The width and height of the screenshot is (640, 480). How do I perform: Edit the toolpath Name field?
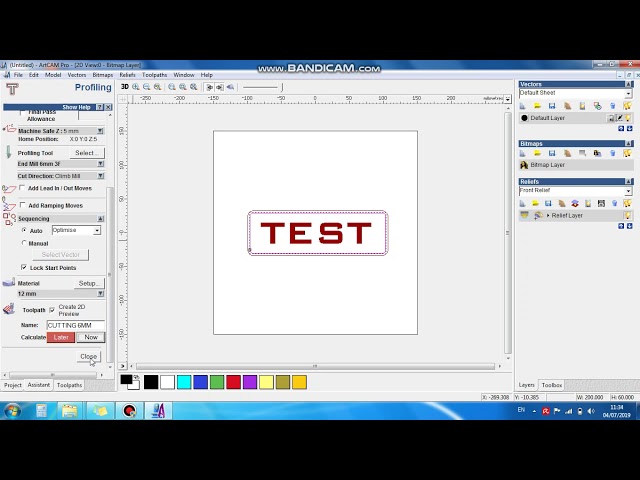[x=75, y=325]
